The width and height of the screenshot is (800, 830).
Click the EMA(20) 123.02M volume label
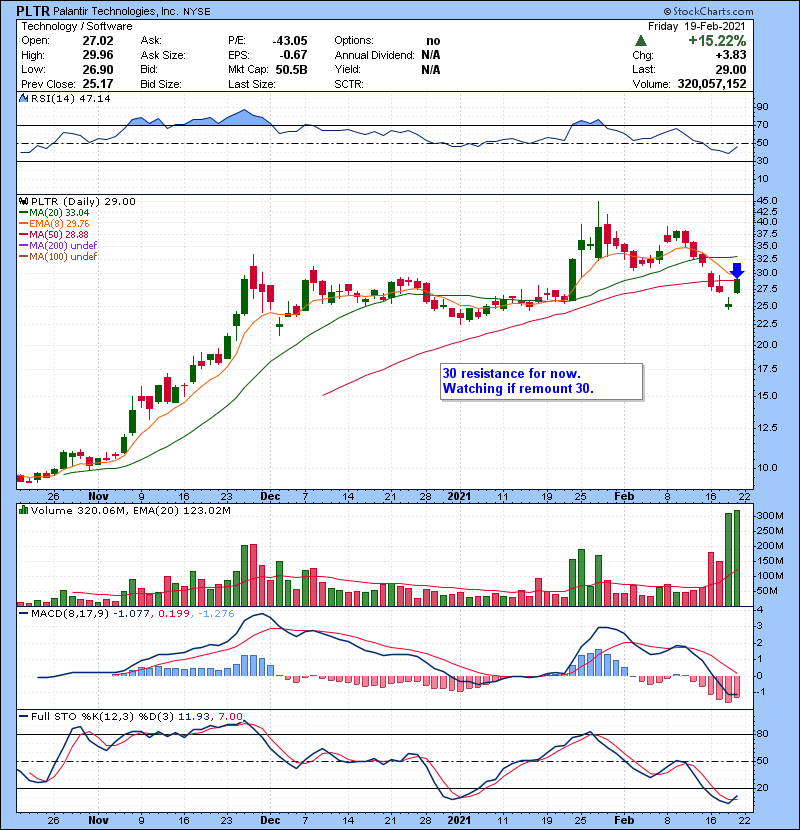182,511
